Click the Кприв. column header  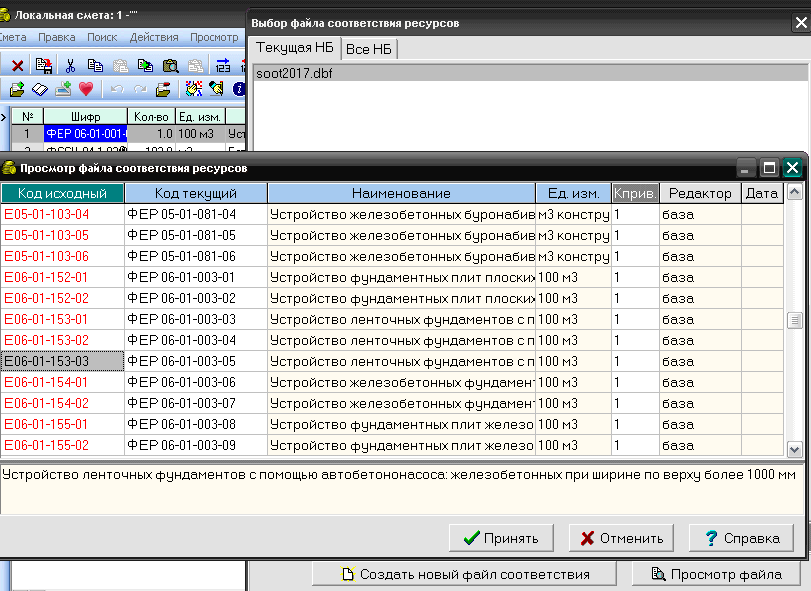[x=635, y=193]
